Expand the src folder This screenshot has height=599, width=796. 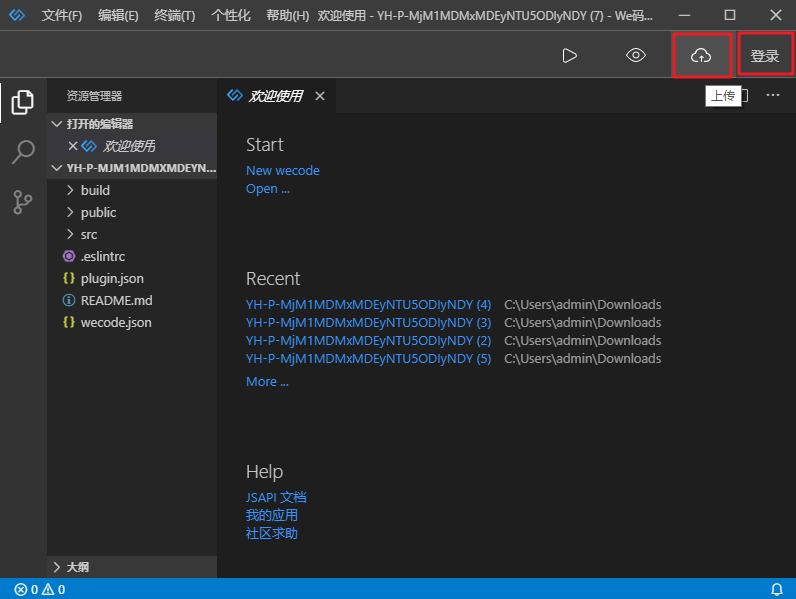[x=89, y=234]
